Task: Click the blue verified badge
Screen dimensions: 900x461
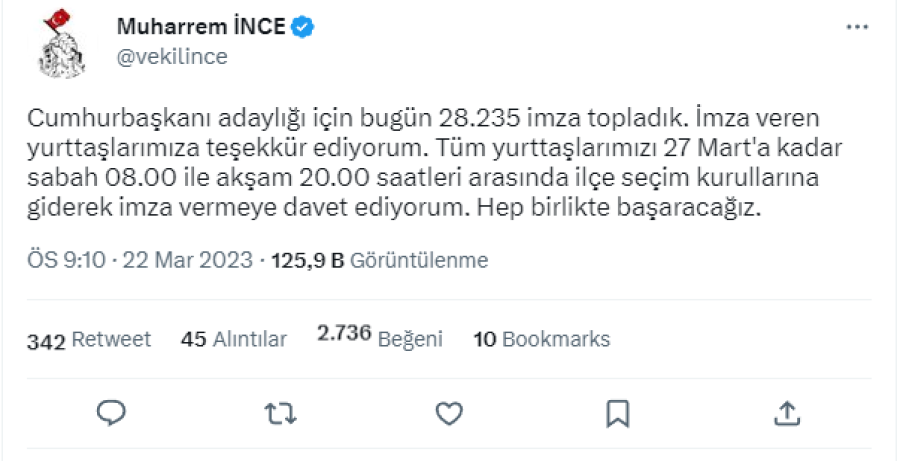Action: 303,27
